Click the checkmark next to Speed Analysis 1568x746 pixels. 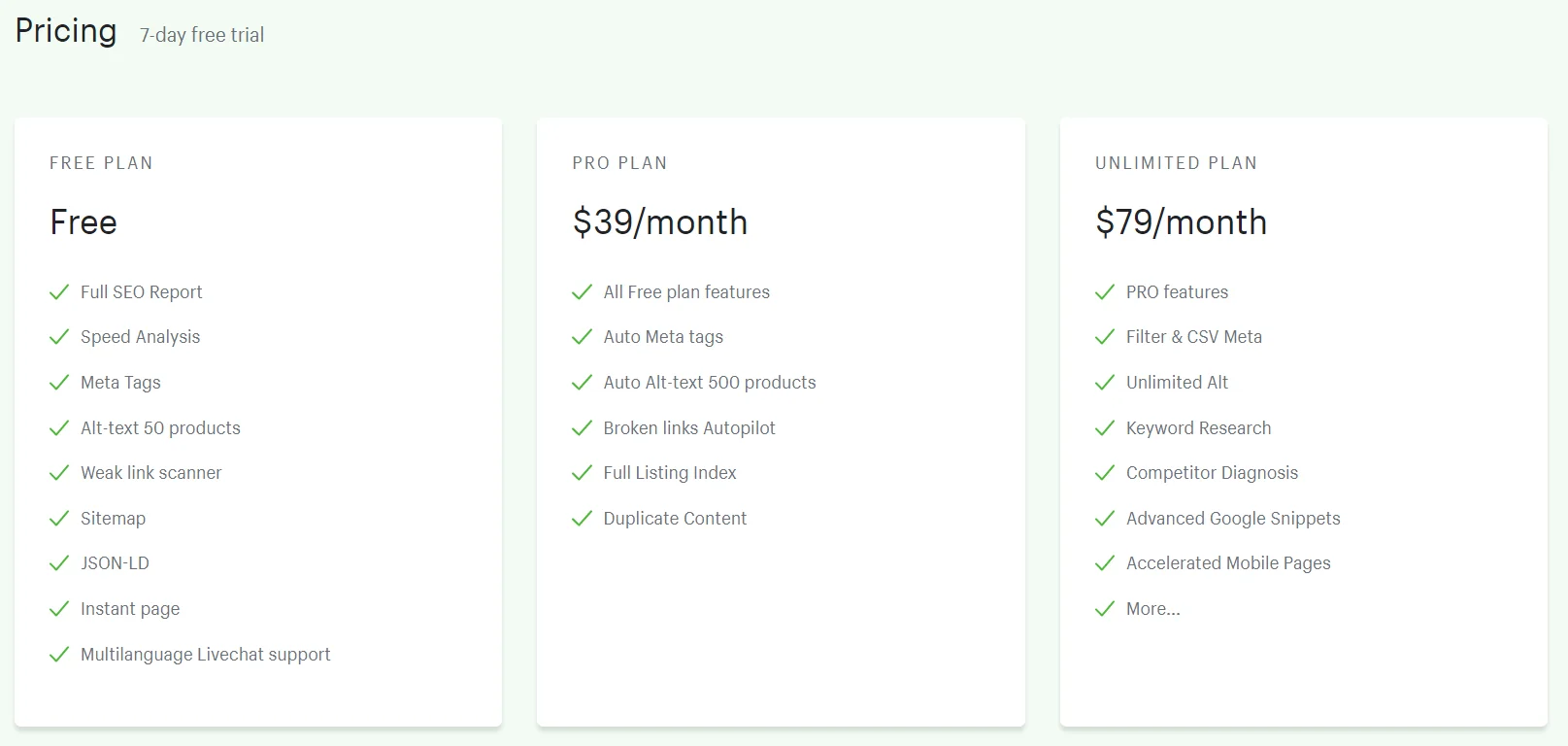point(59,337)
